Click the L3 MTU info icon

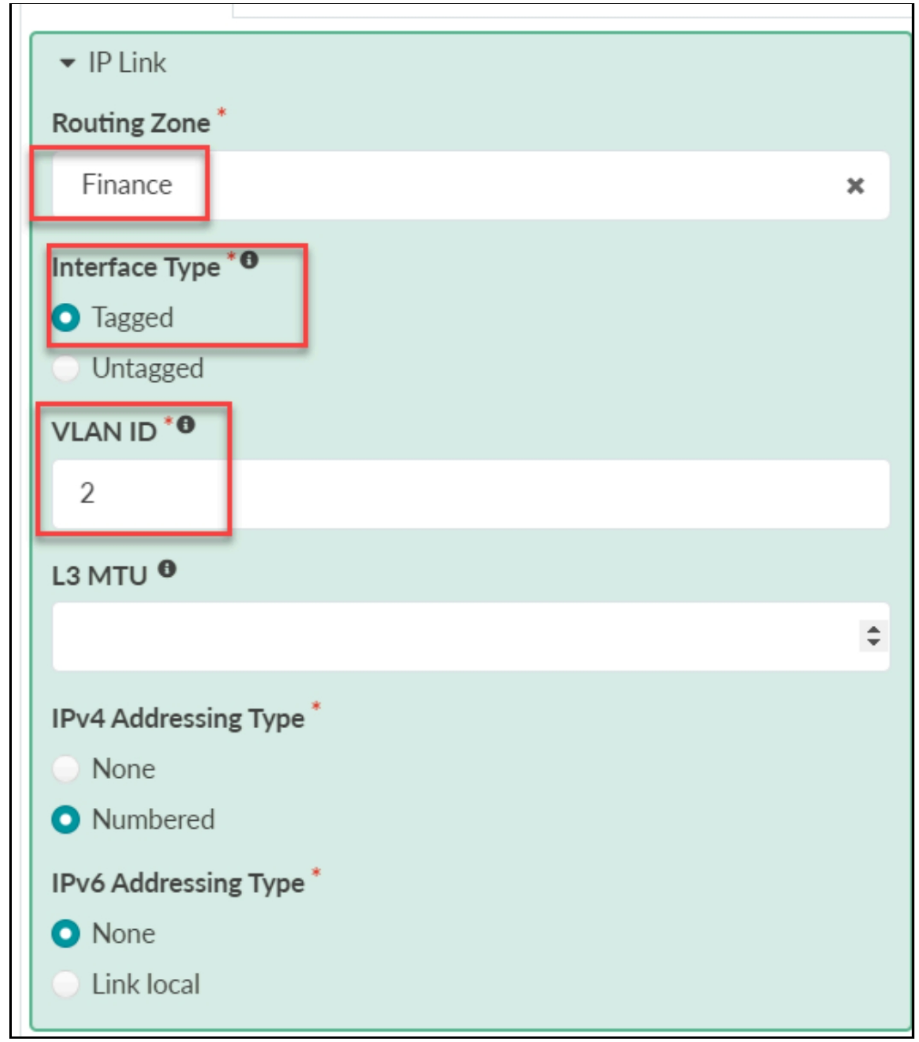pos(167,569)
